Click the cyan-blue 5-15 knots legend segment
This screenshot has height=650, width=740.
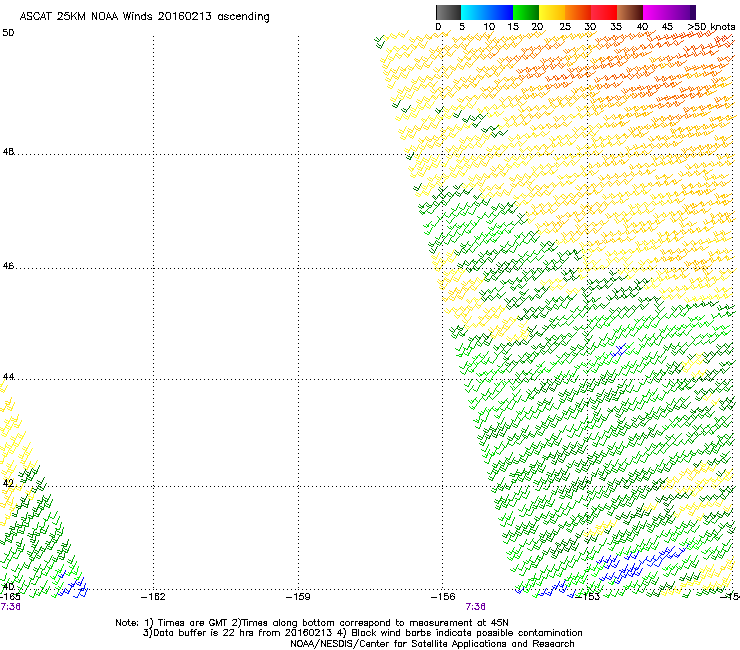pos(487,12)
